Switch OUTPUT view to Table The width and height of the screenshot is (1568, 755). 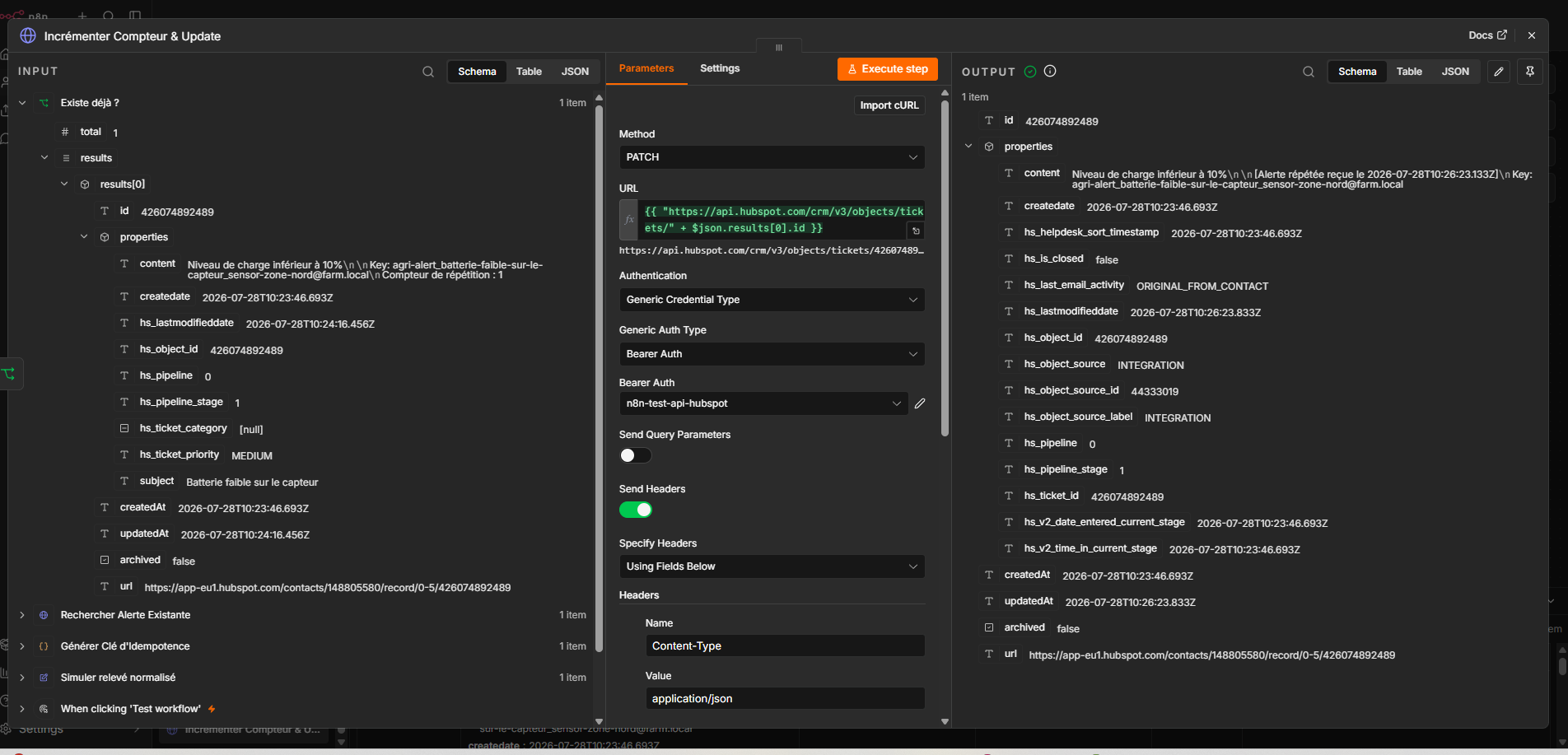point(1409,72)
